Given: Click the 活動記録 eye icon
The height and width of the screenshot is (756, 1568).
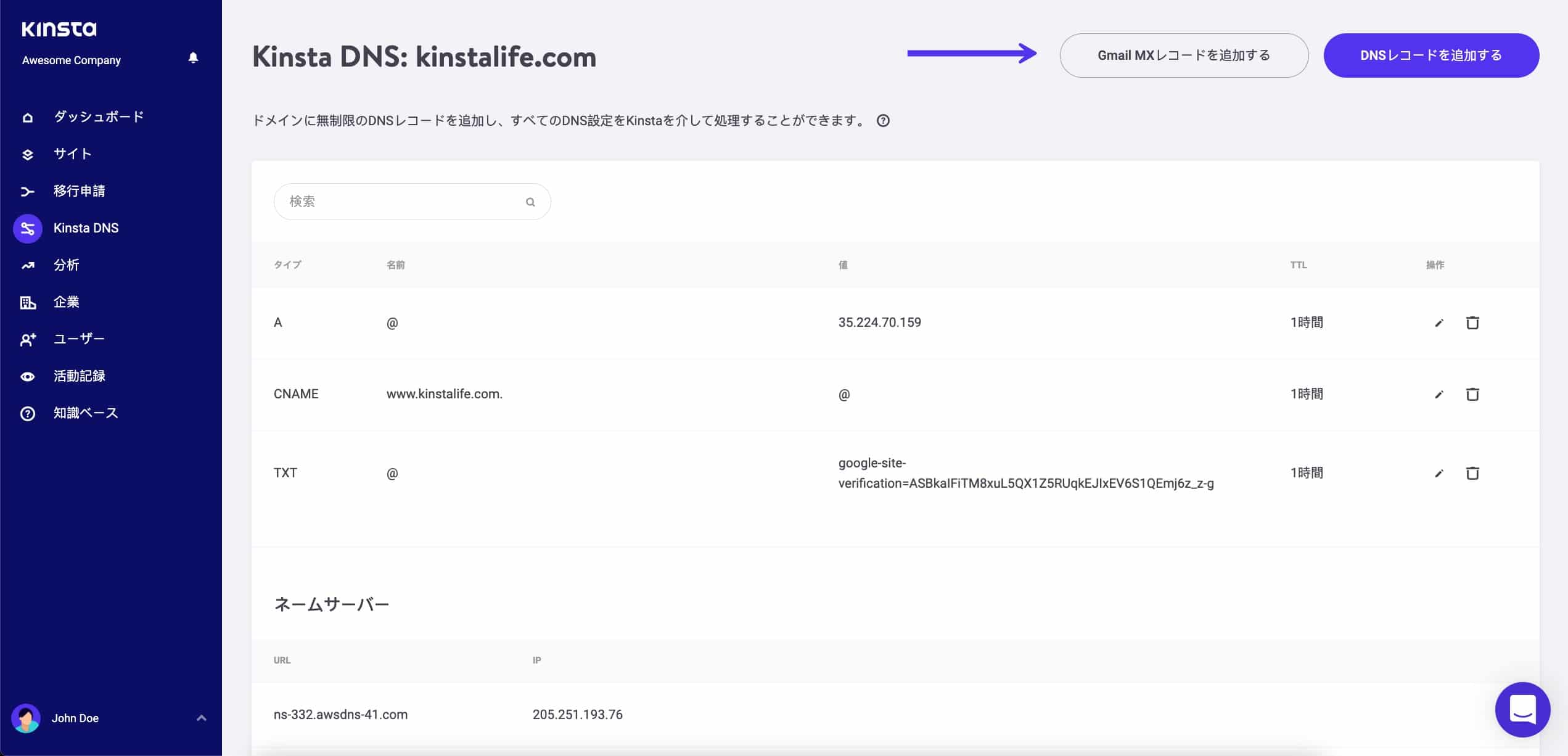Looking at the screenshot, I should click(x=28, y=377).
